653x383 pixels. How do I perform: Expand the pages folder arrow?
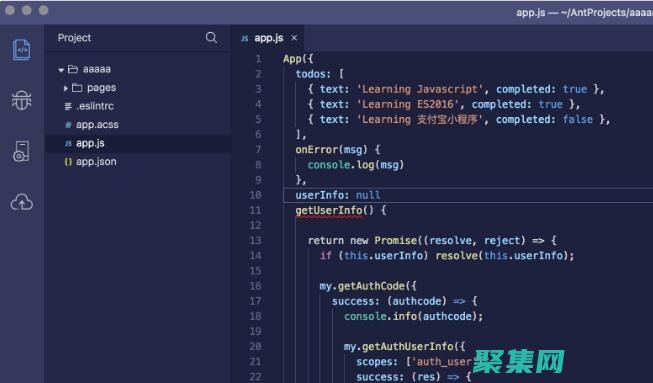(x=65, y=88)
